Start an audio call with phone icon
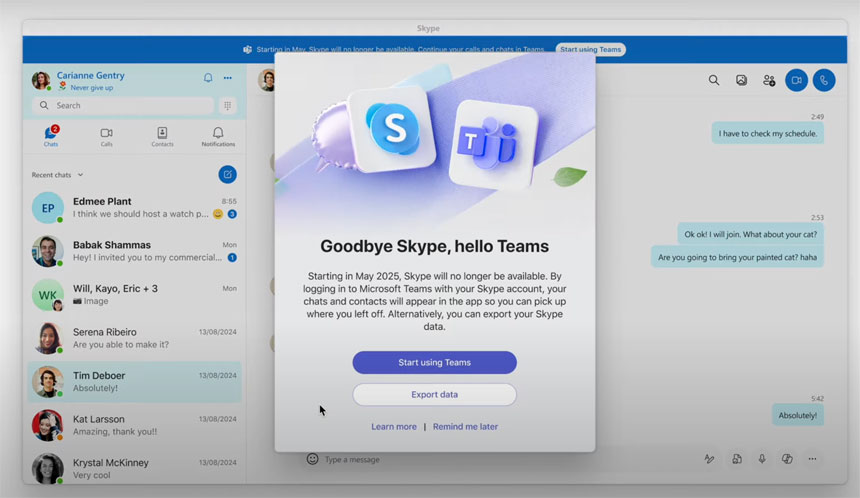This screenshot has height=498, width=860. [x=824, y=80]
